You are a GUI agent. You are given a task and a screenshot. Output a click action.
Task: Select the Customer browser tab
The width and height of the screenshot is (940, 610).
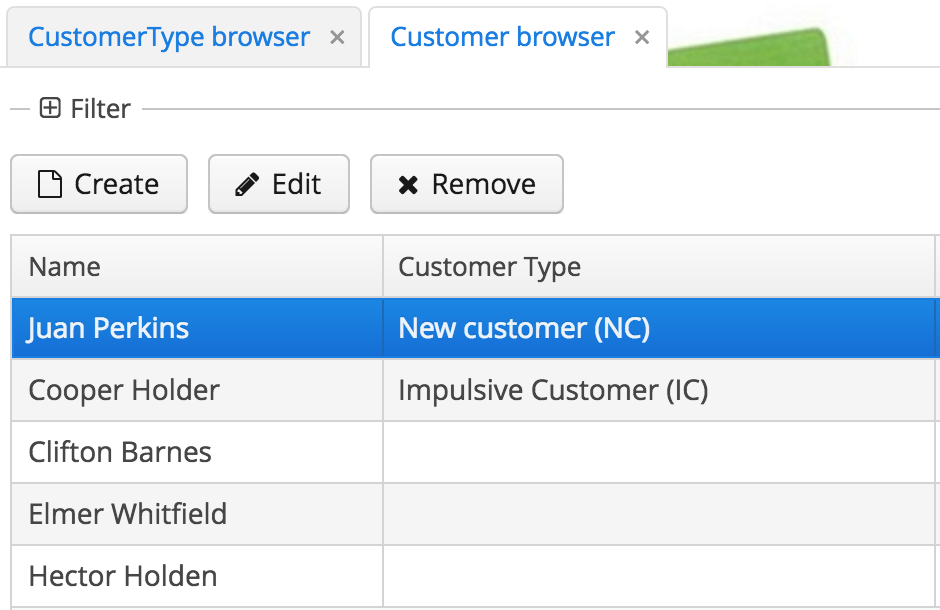(x=502, y=37)
